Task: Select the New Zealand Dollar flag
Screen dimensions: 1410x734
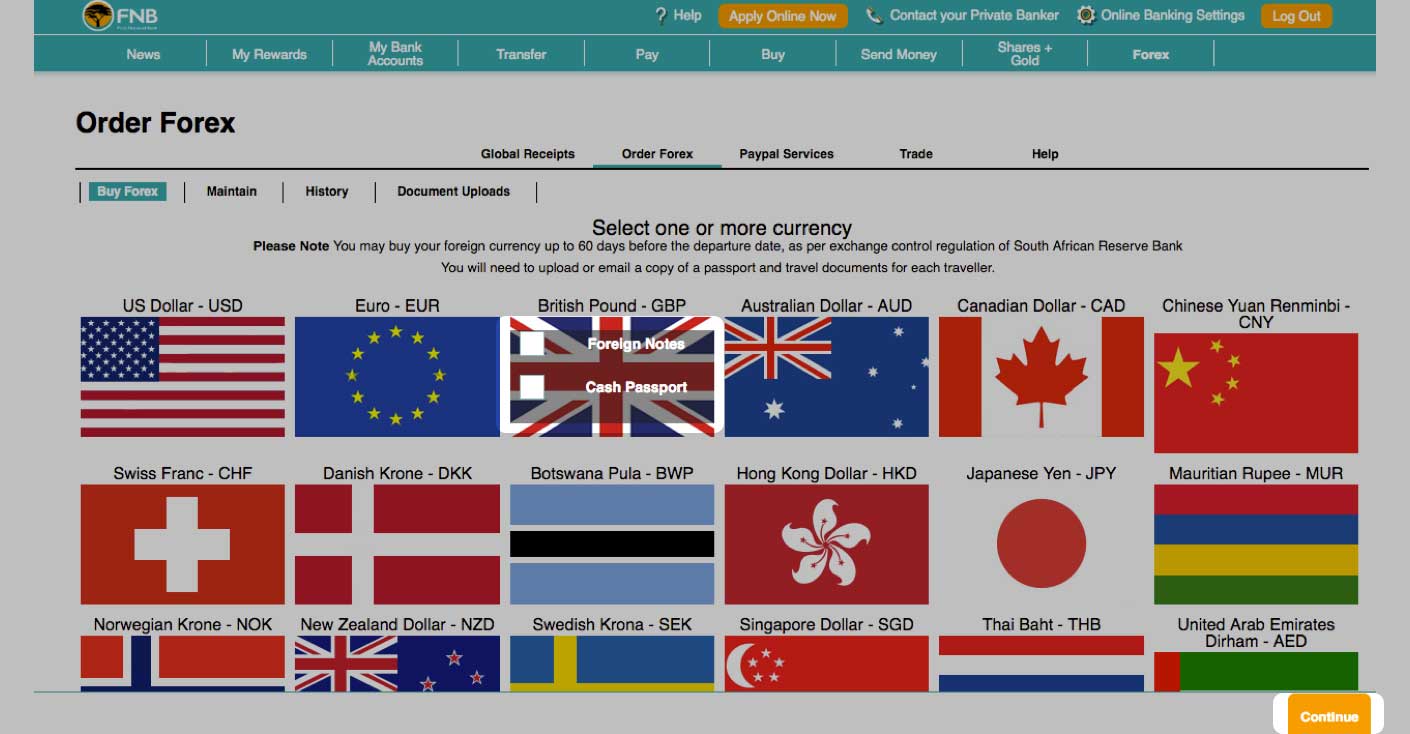Action: (397, 663)
